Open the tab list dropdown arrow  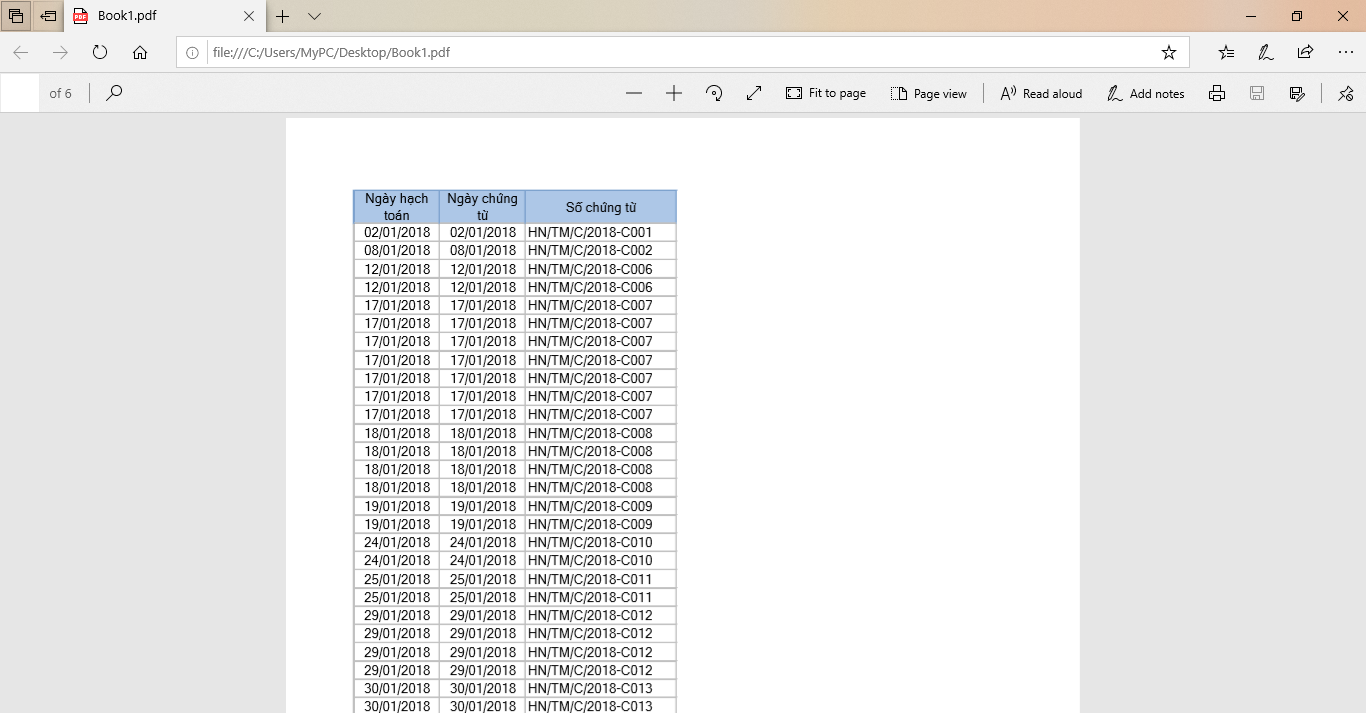(314, 17)
